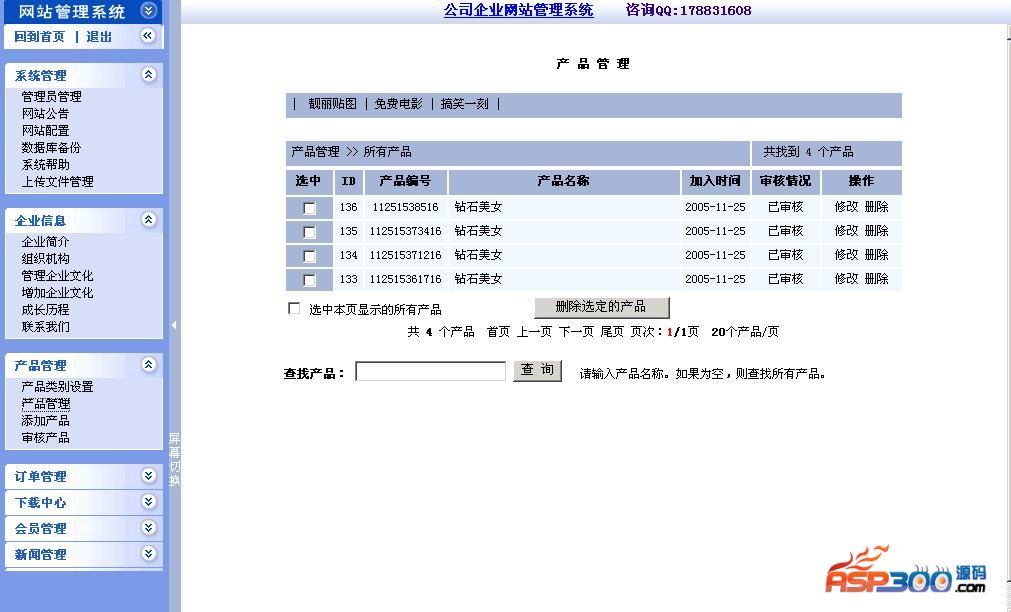Click 公司企业网站管理系统 header link
The height and width of the screenshot is (612, 1011).
pyautogui.click(x=518, y=10)
